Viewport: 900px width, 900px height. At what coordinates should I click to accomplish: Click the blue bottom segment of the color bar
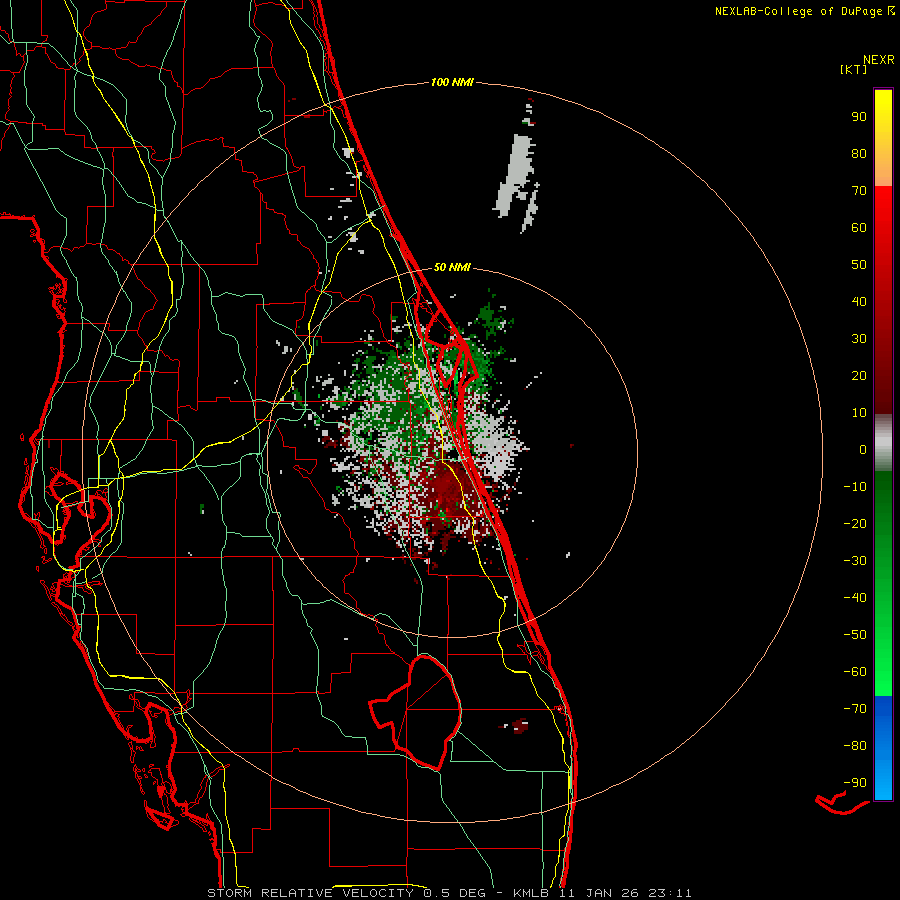click(x=883, y=748)
